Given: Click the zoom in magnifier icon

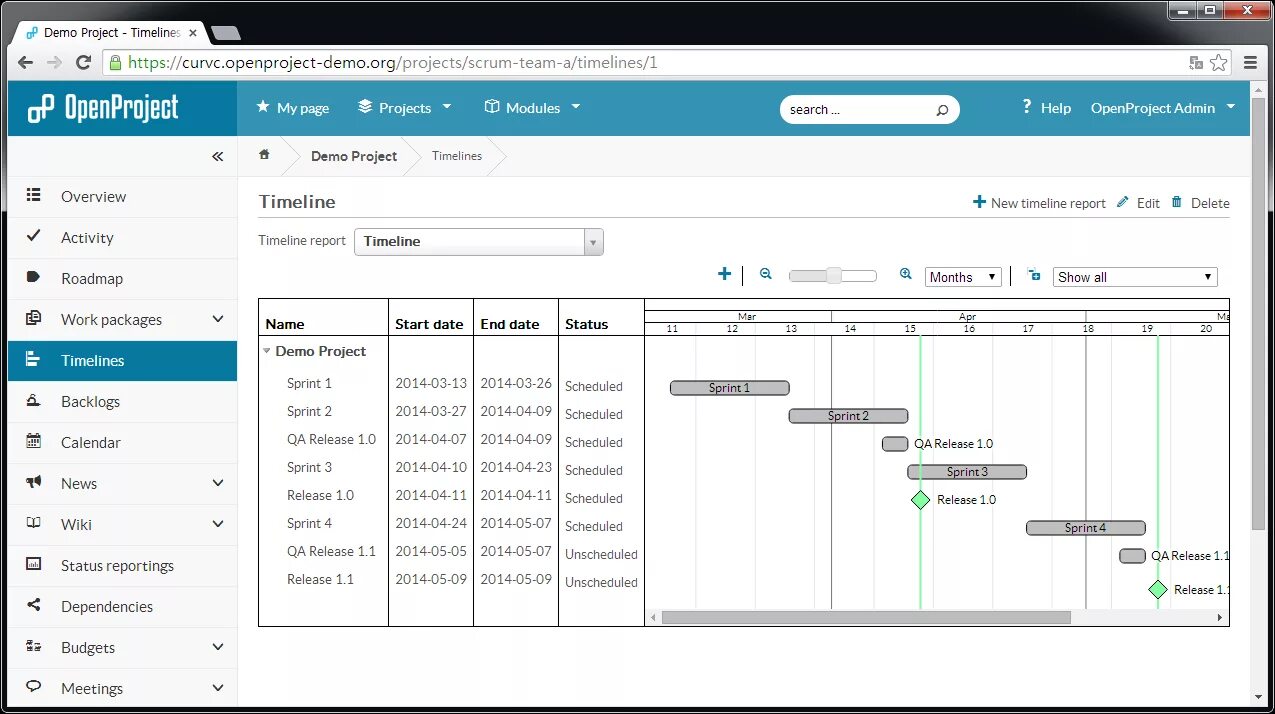Looking at the screenshot, I should [906, 274].
